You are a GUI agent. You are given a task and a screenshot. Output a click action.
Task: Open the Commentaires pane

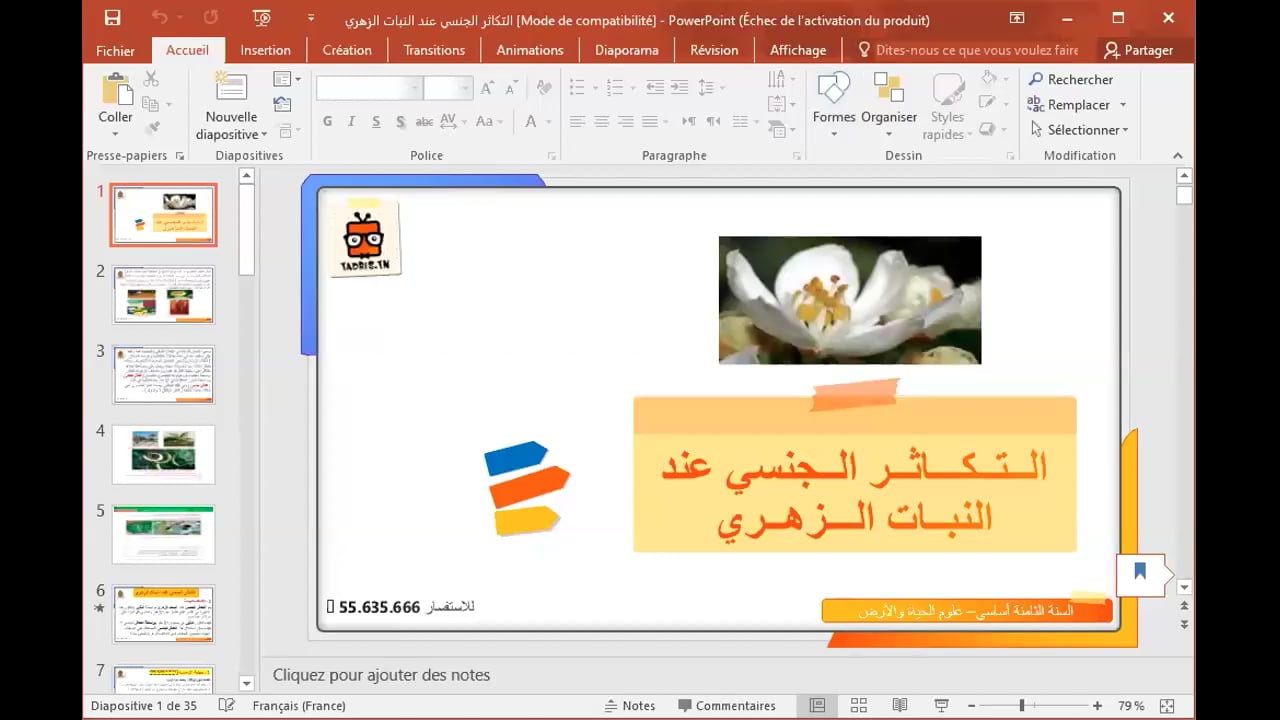point(727,705)
